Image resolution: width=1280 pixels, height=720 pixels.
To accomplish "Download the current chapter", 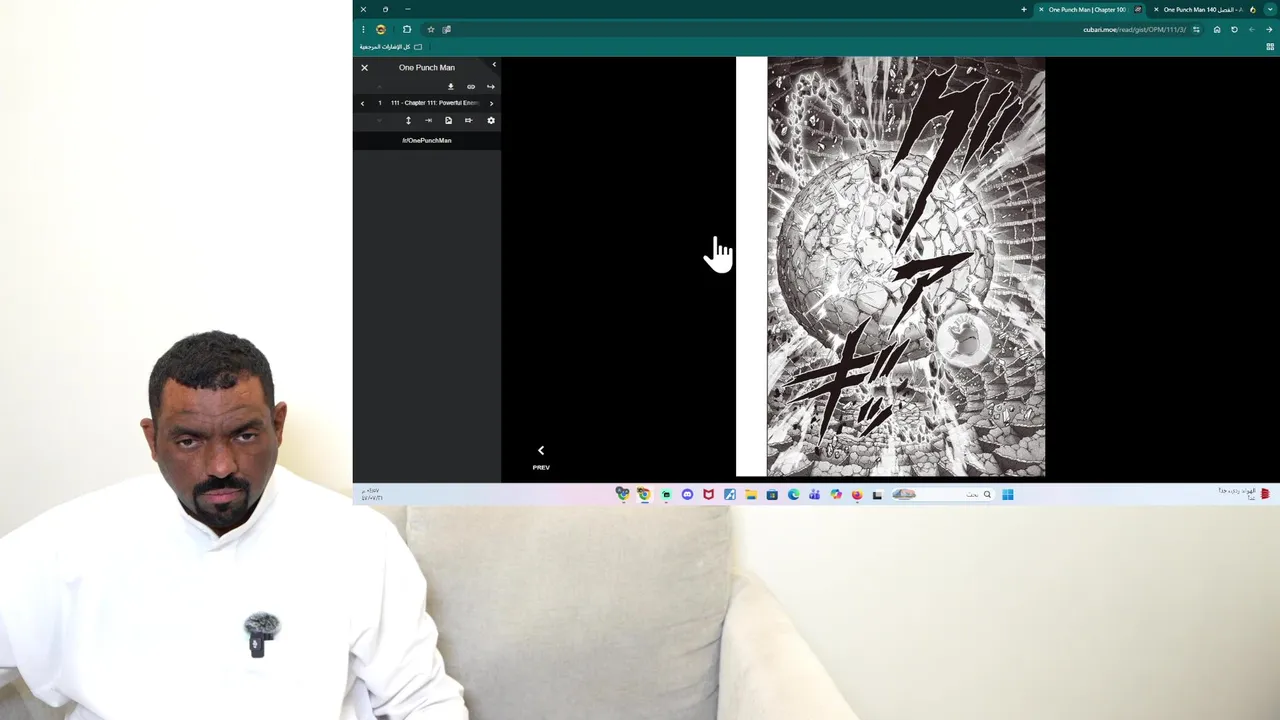I will (451, 87).
